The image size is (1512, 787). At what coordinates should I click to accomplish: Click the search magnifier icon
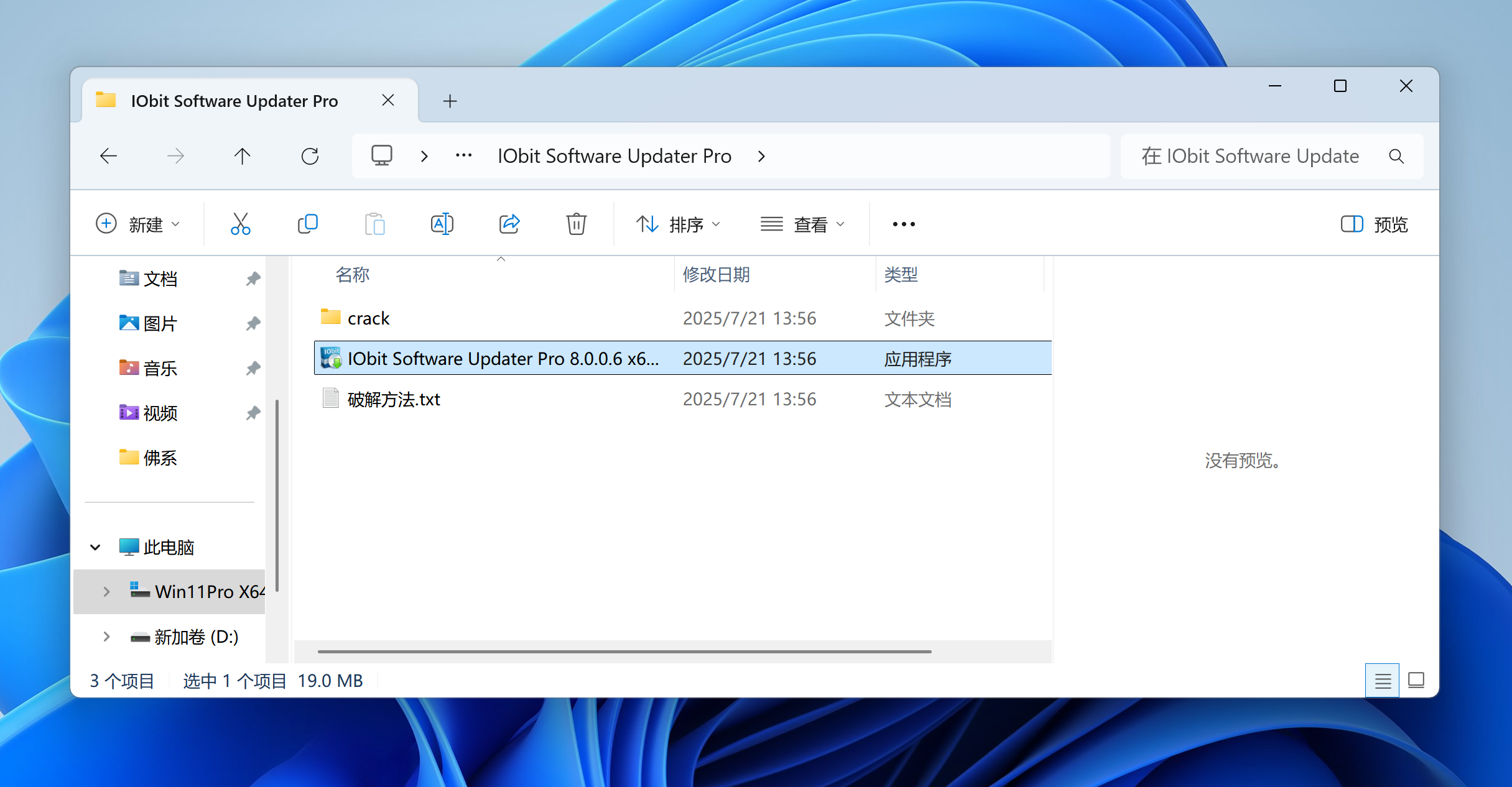1396,156
